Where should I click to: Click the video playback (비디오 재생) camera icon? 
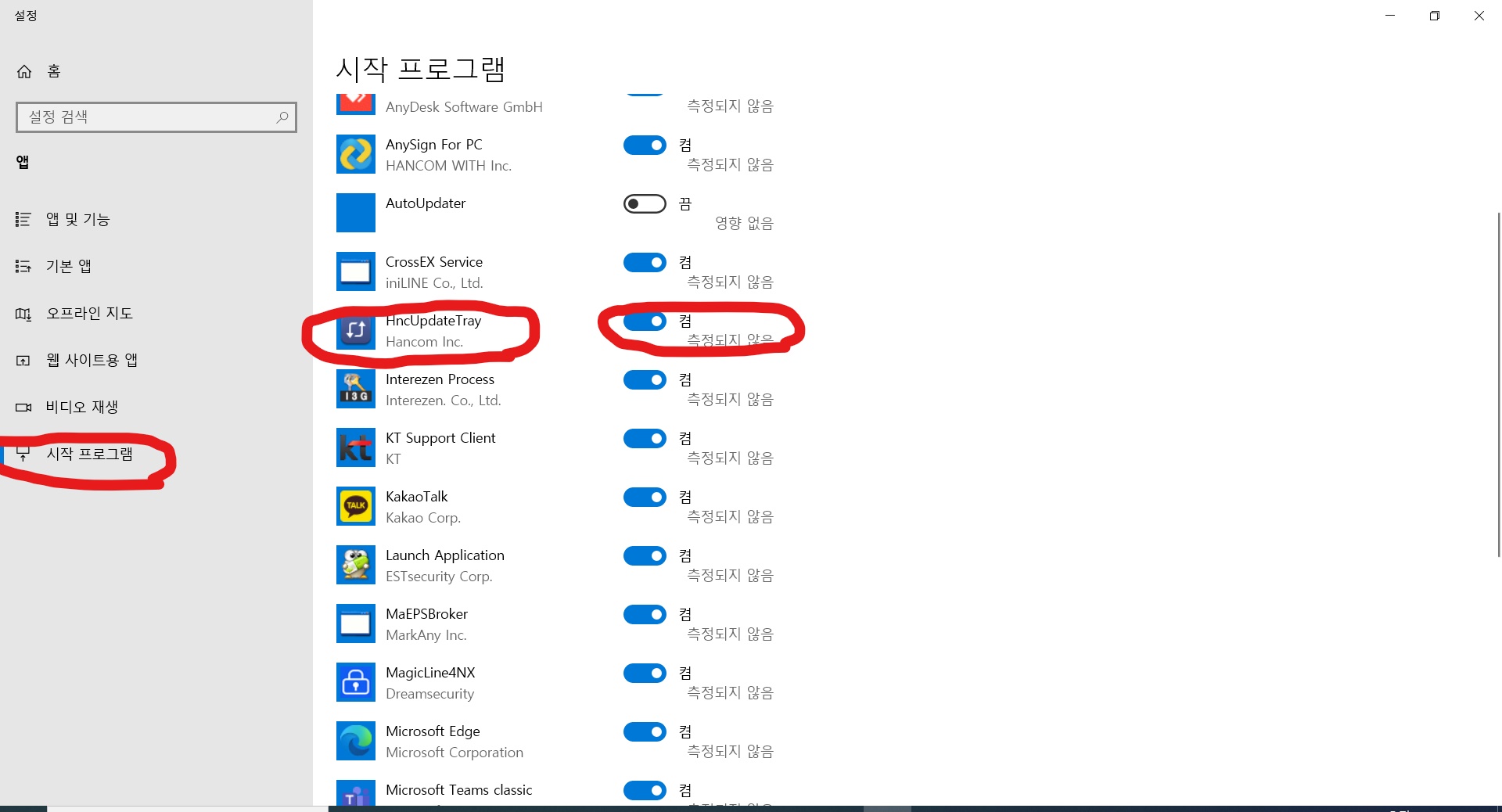pos(23,408)
